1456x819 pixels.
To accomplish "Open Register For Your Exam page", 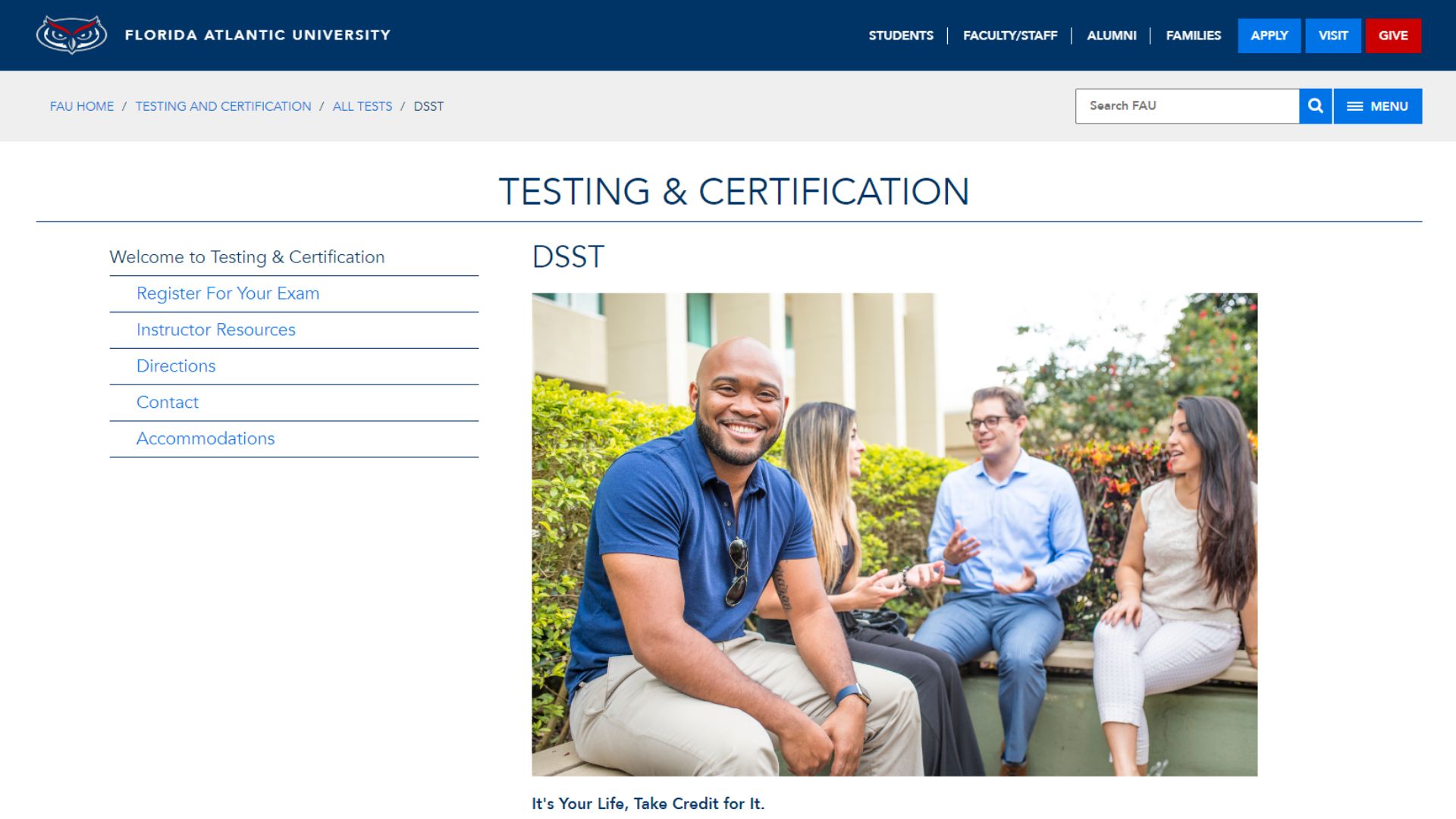I will pyautogui.click(x=227, y=293).
